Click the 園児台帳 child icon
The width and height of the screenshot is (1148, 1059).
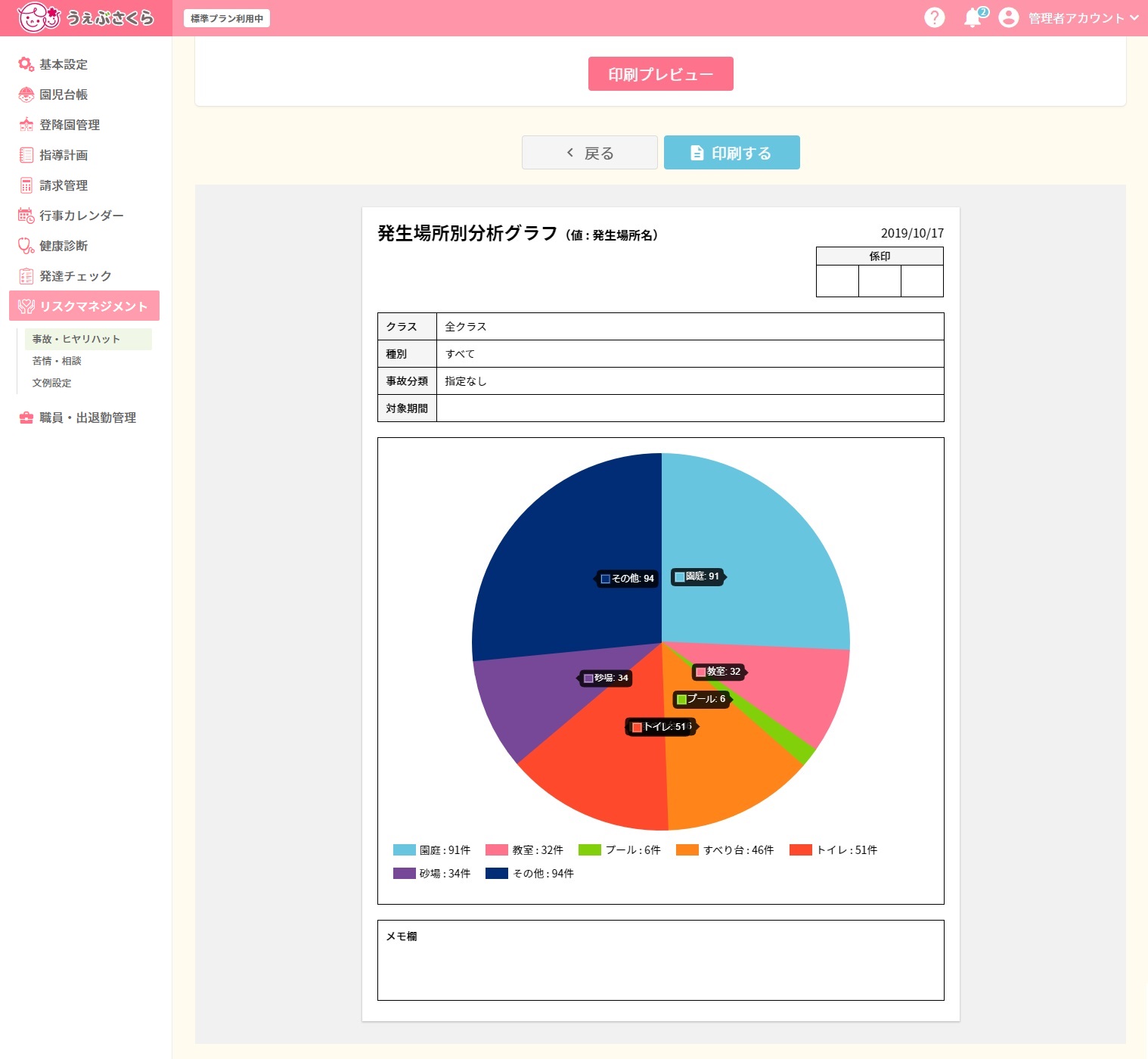(x=26, y=95)
